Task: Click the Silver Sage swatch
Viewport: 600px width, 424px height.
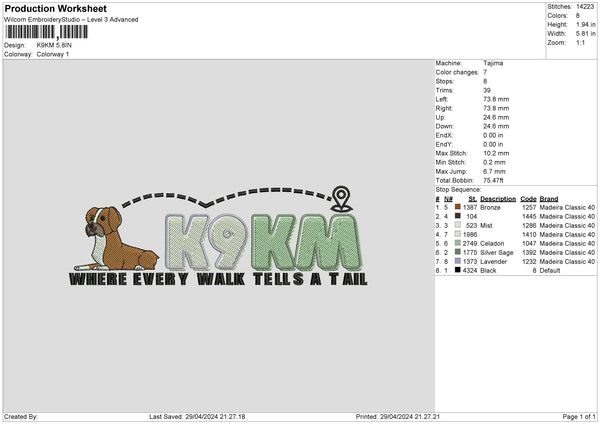Action: pyautogui.click(x=458, y=252)
